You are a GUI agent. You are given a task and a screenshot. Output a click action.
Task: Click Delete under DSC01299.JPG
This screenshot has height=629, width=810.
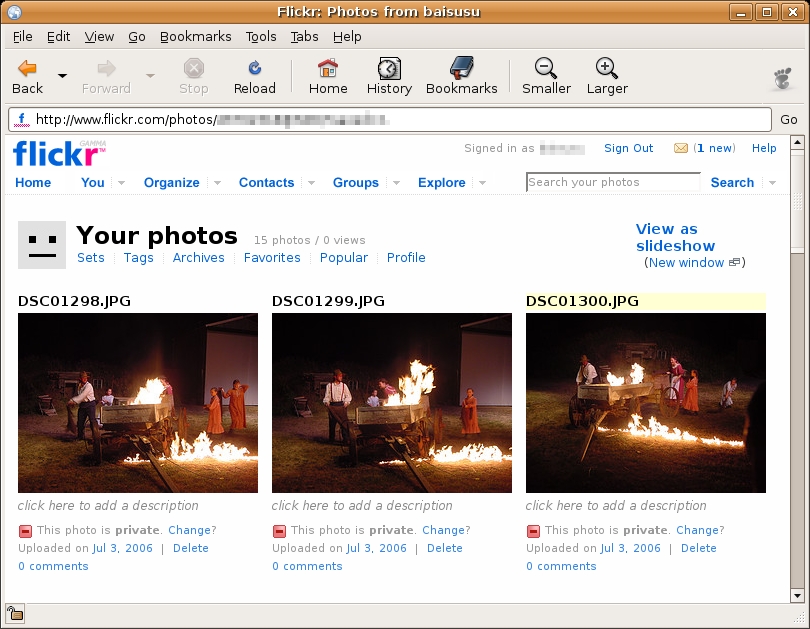coord(444,548)
